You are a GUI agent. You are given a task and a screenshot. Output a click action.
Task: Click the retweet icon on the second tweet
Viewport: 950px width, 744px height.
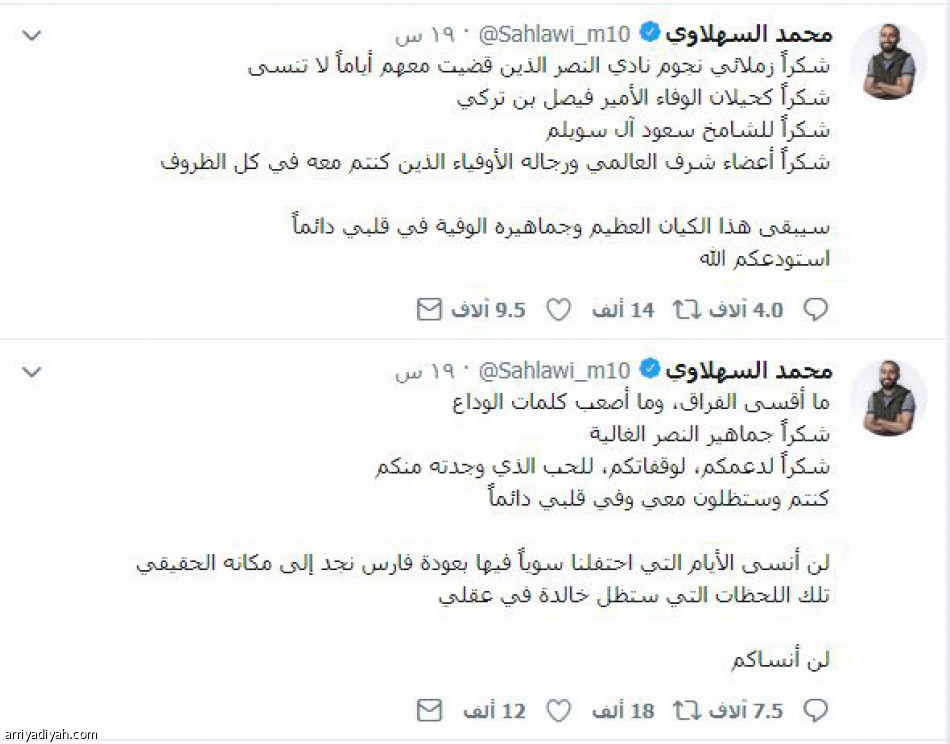coord(688,710)
